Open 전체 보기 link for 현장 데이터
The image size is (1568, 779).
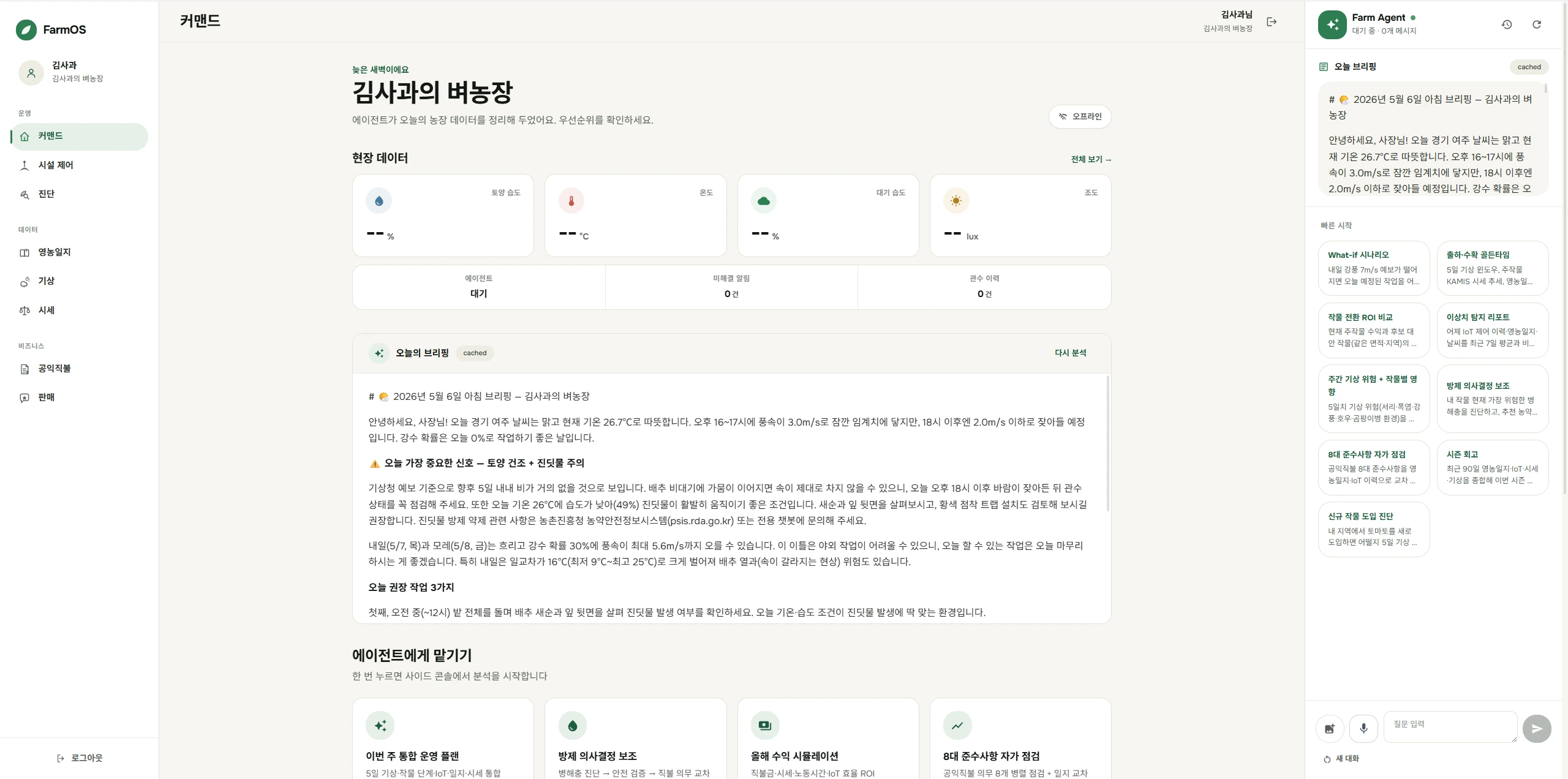pyautogui.click(x=1091, y=159)
